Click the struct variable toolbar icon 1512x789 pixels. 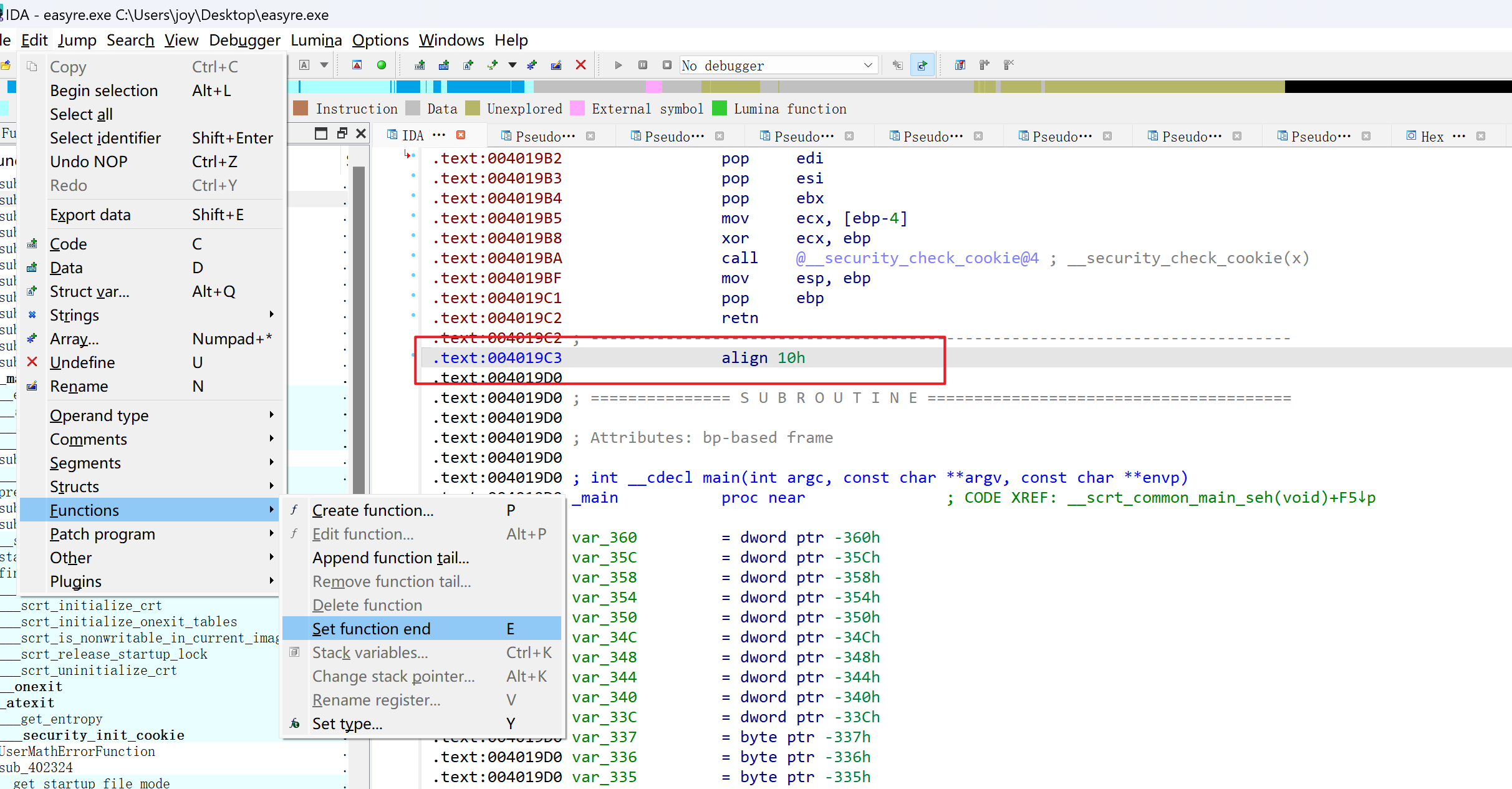pyautogui.click(x=493, y=65)
